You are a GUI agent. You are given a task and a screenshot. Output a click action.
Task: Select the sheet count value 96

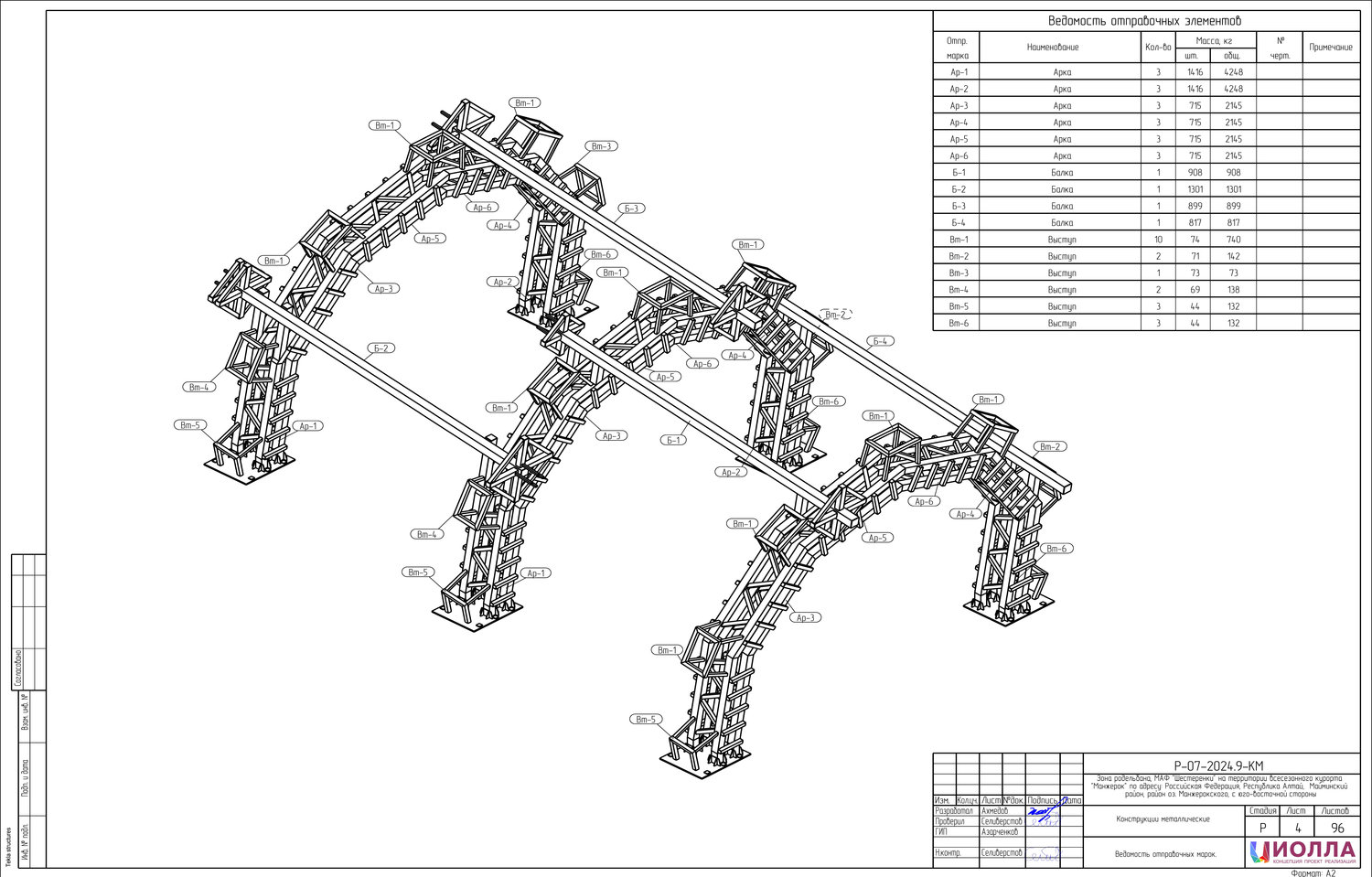click(1337, 828)
